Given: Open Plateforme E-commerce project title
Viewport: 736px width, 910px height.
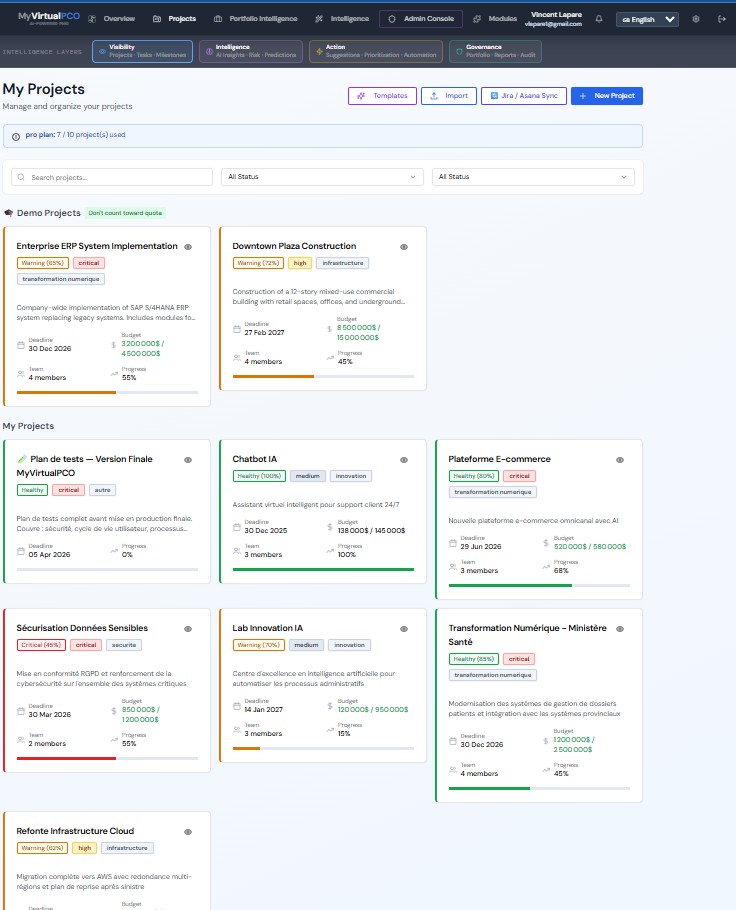Looking at the screenshot, I should tap(499, 459).
